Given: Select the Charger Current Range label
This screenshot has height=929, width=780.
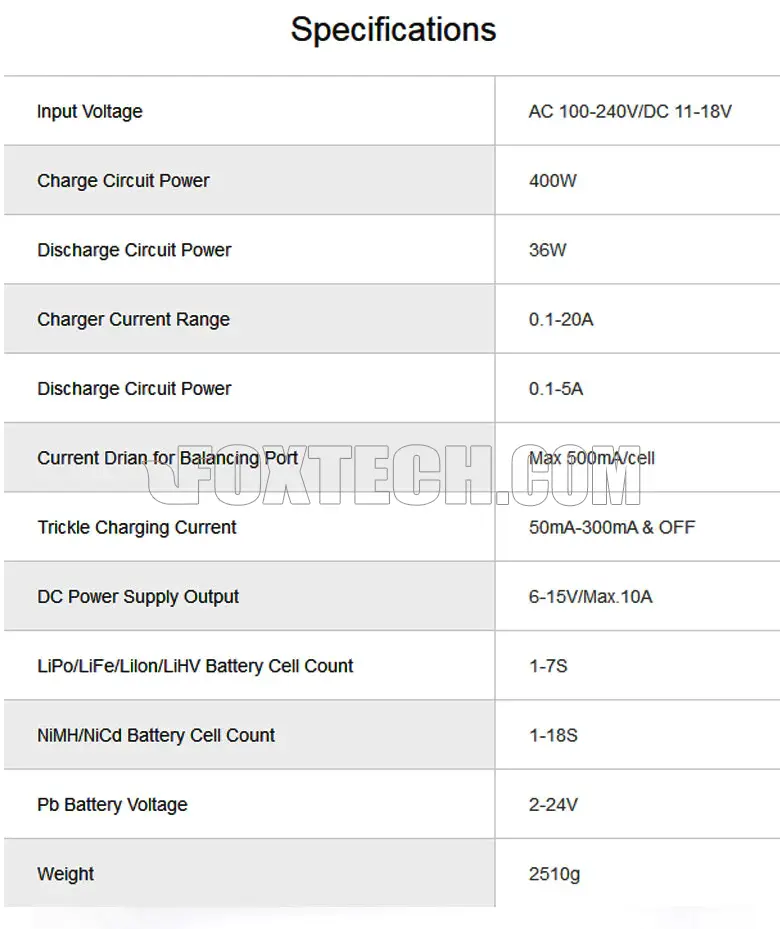Looking at the screenshot, I should click(133, 320).
